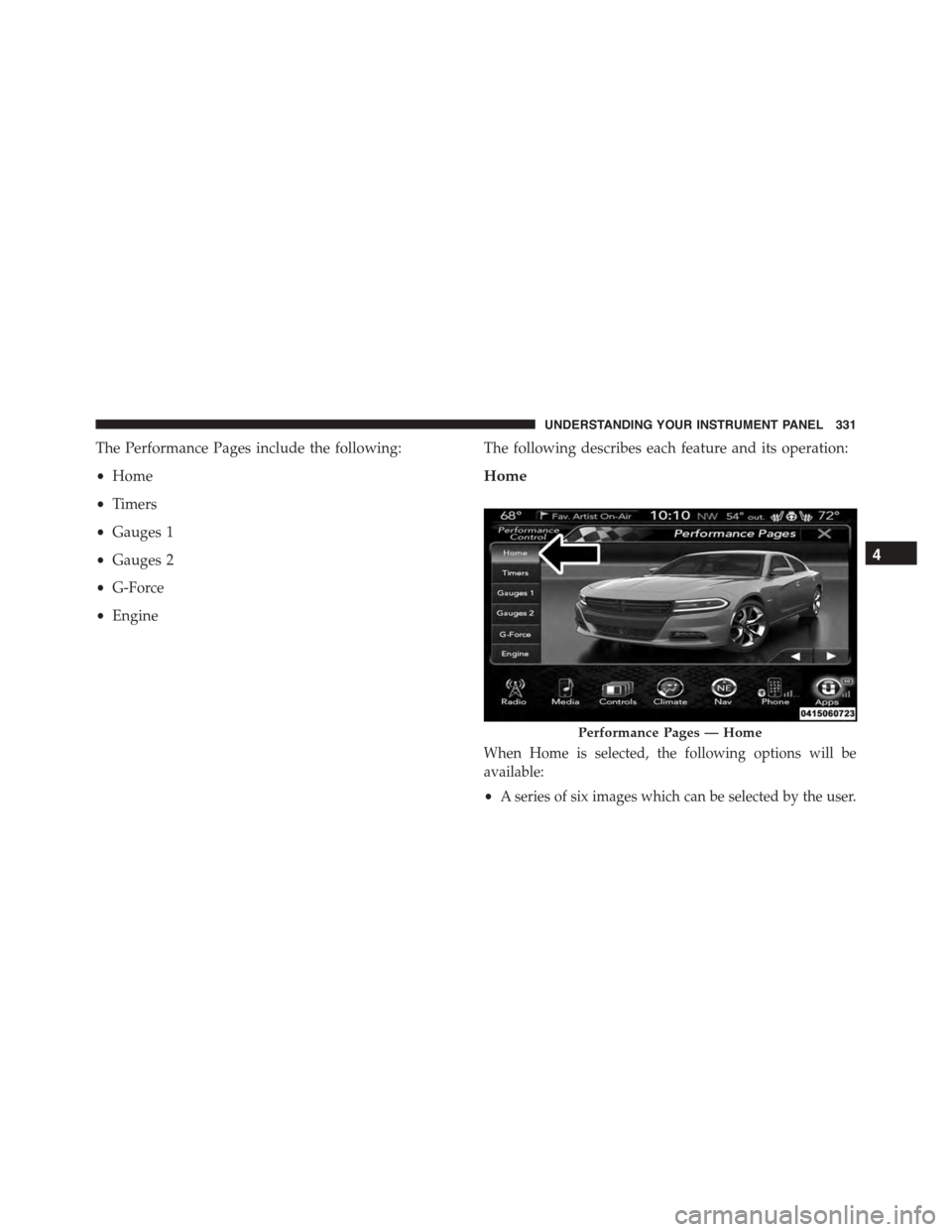Tap the heated seat icons in status bar

(x=789, y=515)
